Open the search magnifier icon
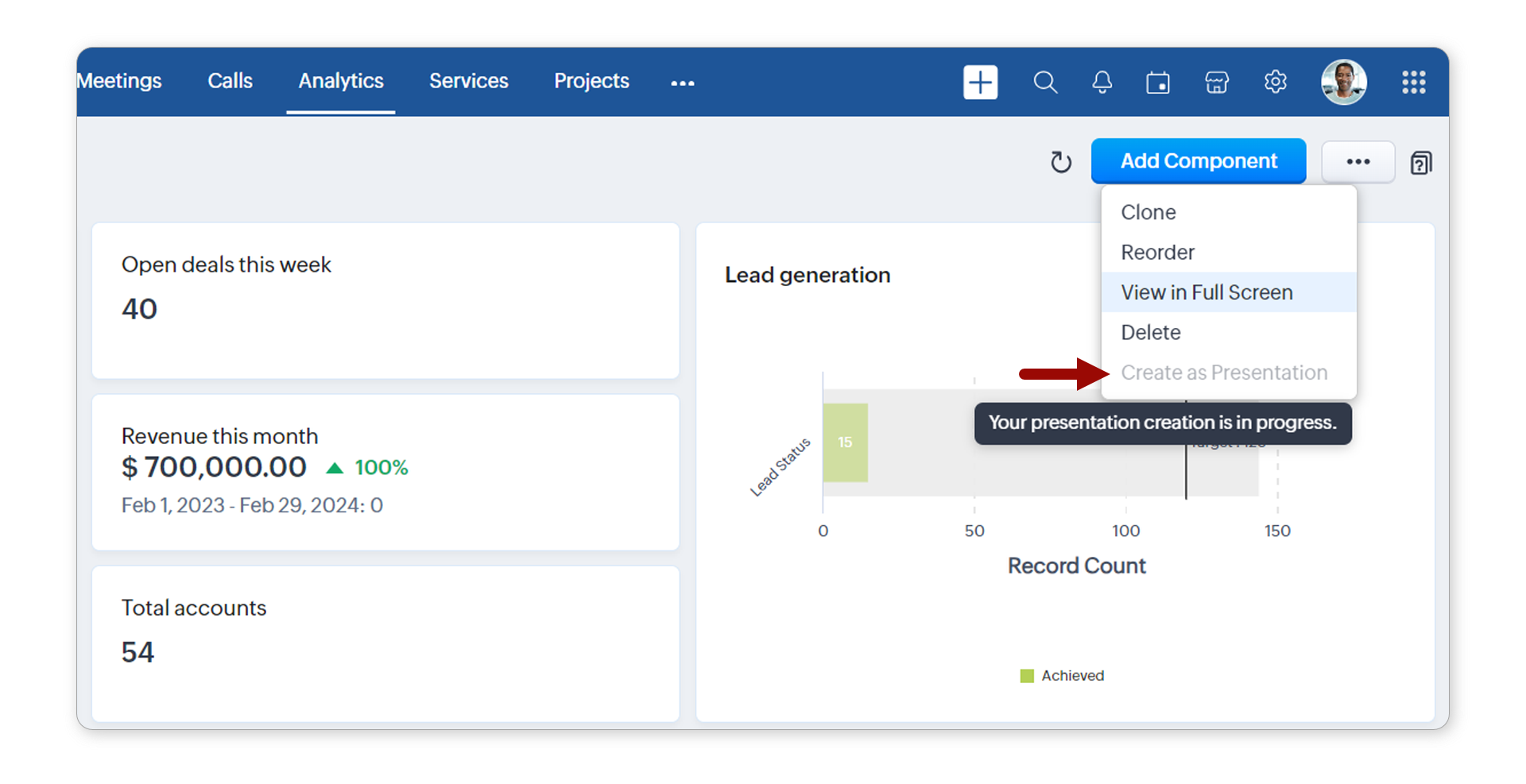The width and height of the screenshot is (1526, 784). [x=1045, y=82]
